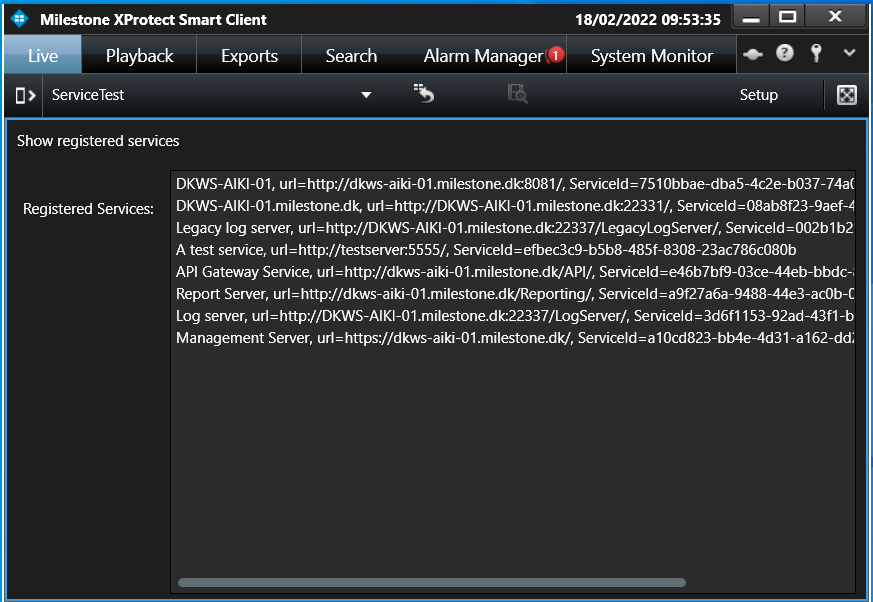Expand the settings chevron menu
This screenshot has height=602, width=873.
[x=849, y=53]
